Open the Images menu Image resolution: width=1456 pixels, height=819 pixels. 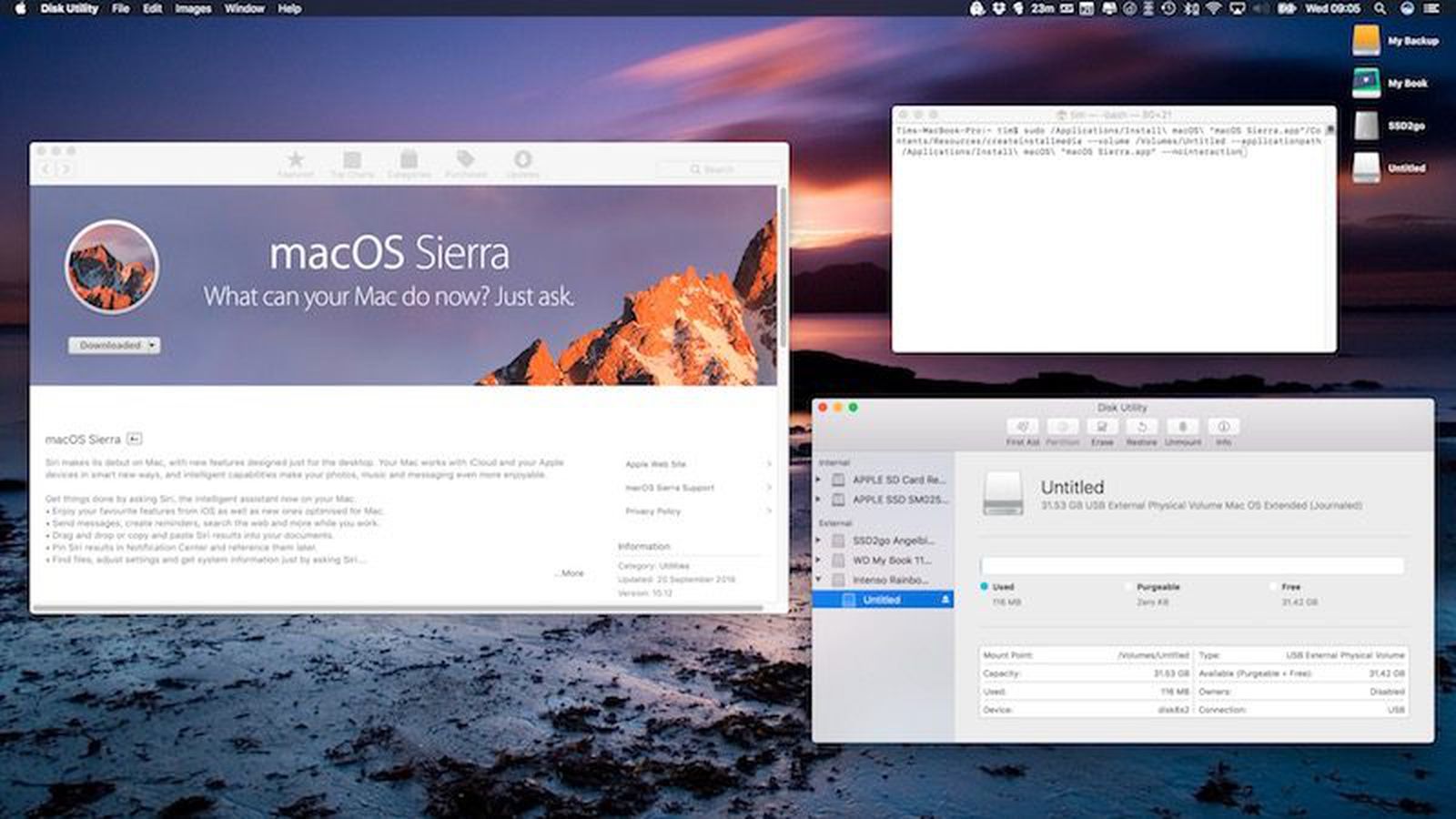click(193, 9)
